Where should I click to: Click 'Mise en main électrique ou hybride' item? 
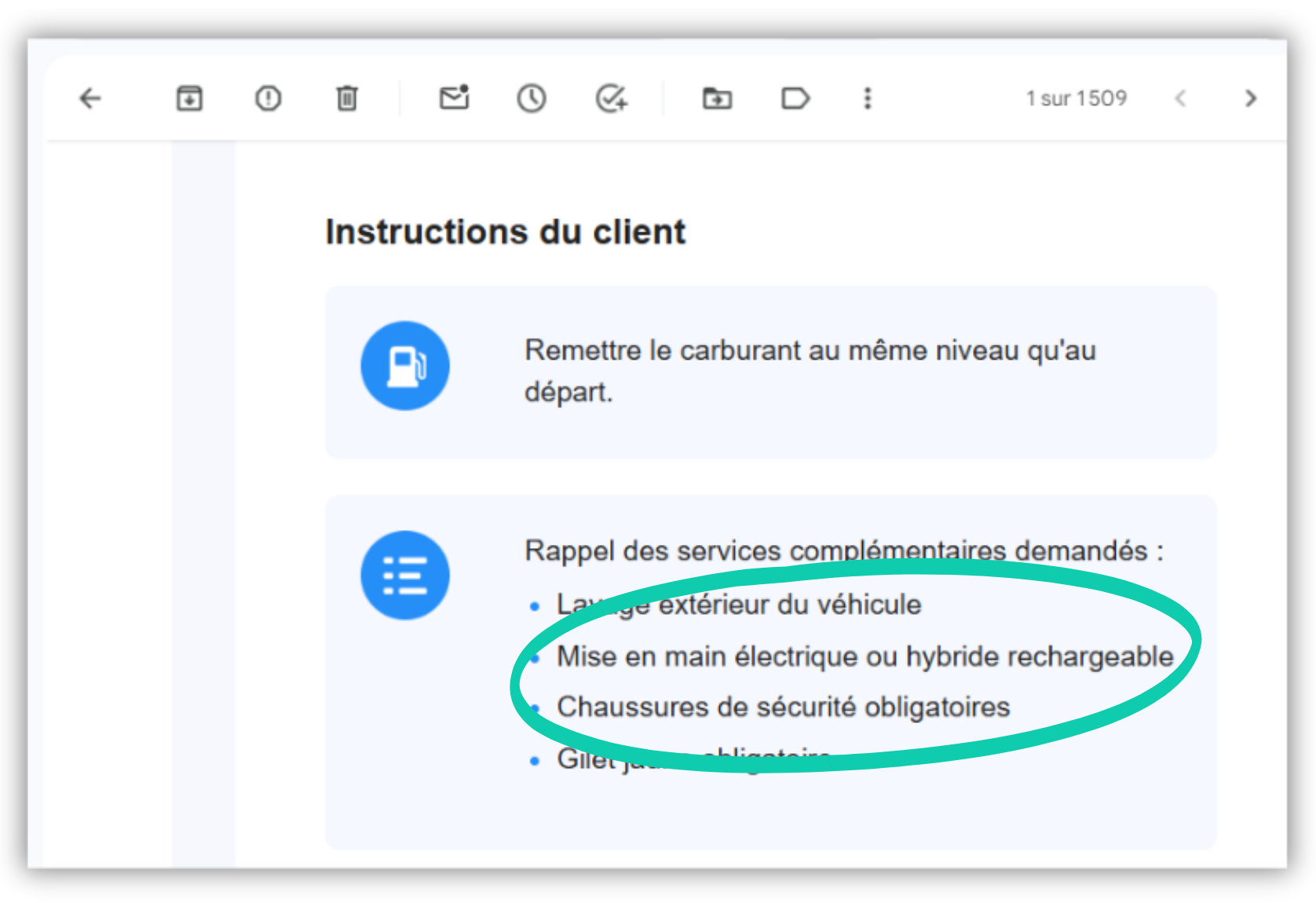(x=865, y=656)
